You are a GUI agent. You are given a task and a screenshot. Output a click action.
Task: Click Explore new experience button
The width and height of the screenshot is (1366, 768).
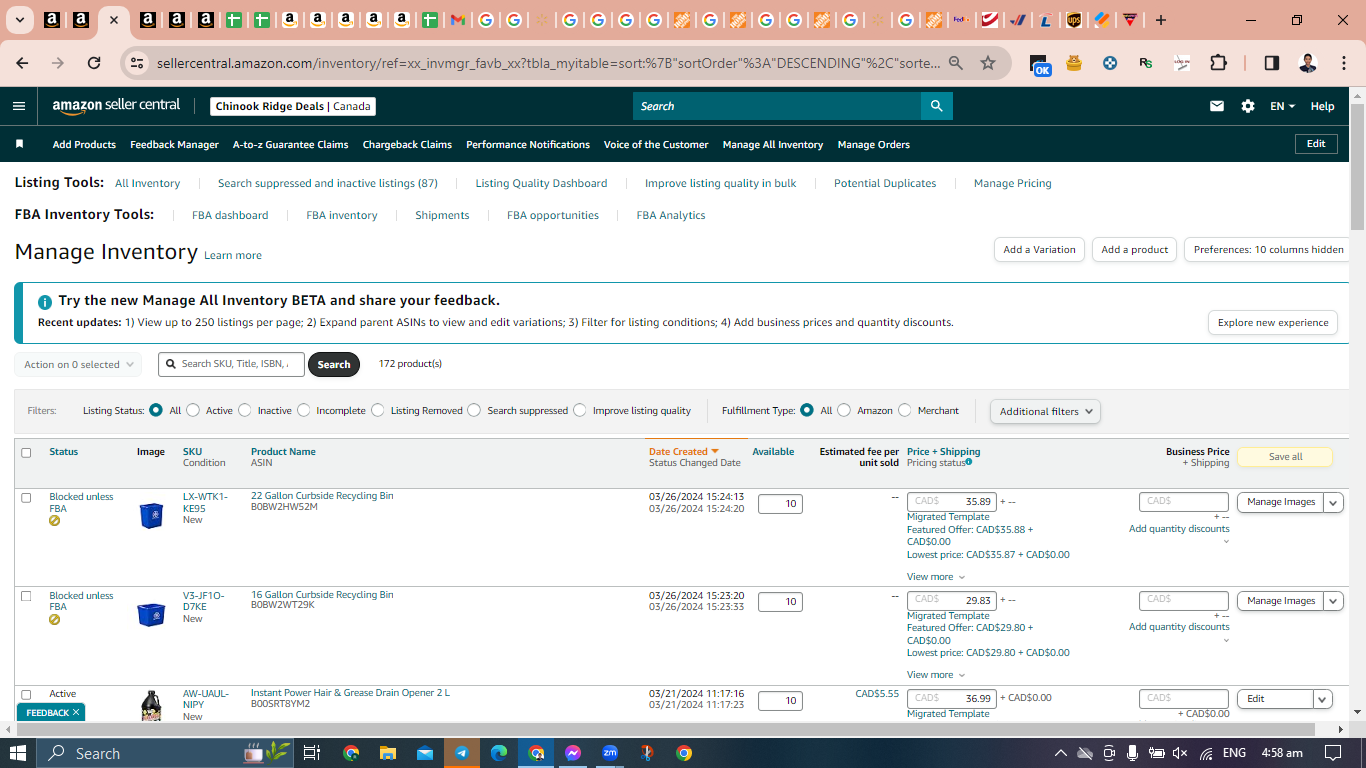(1273, 323)
